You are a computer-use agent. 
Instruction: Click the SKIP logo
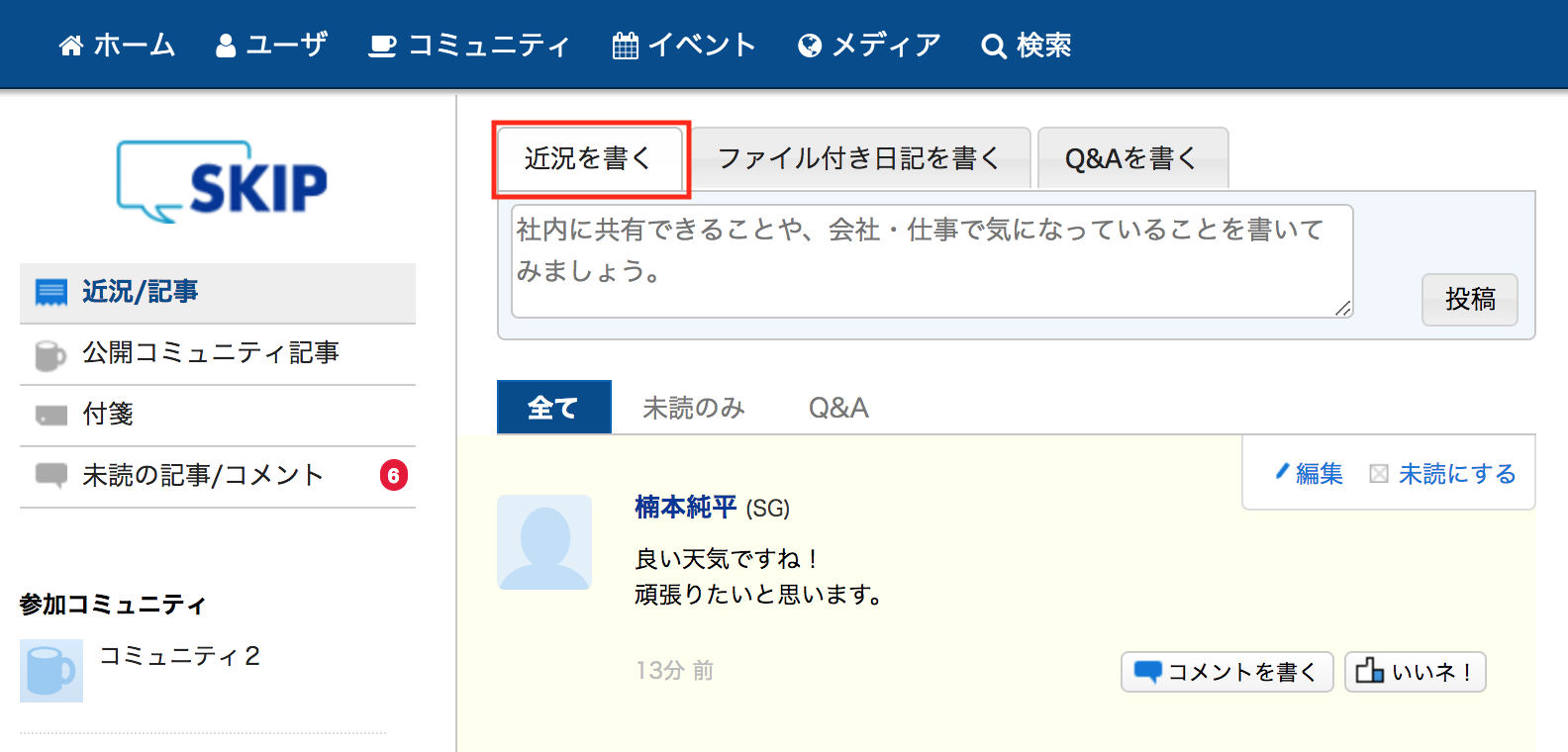223,182
